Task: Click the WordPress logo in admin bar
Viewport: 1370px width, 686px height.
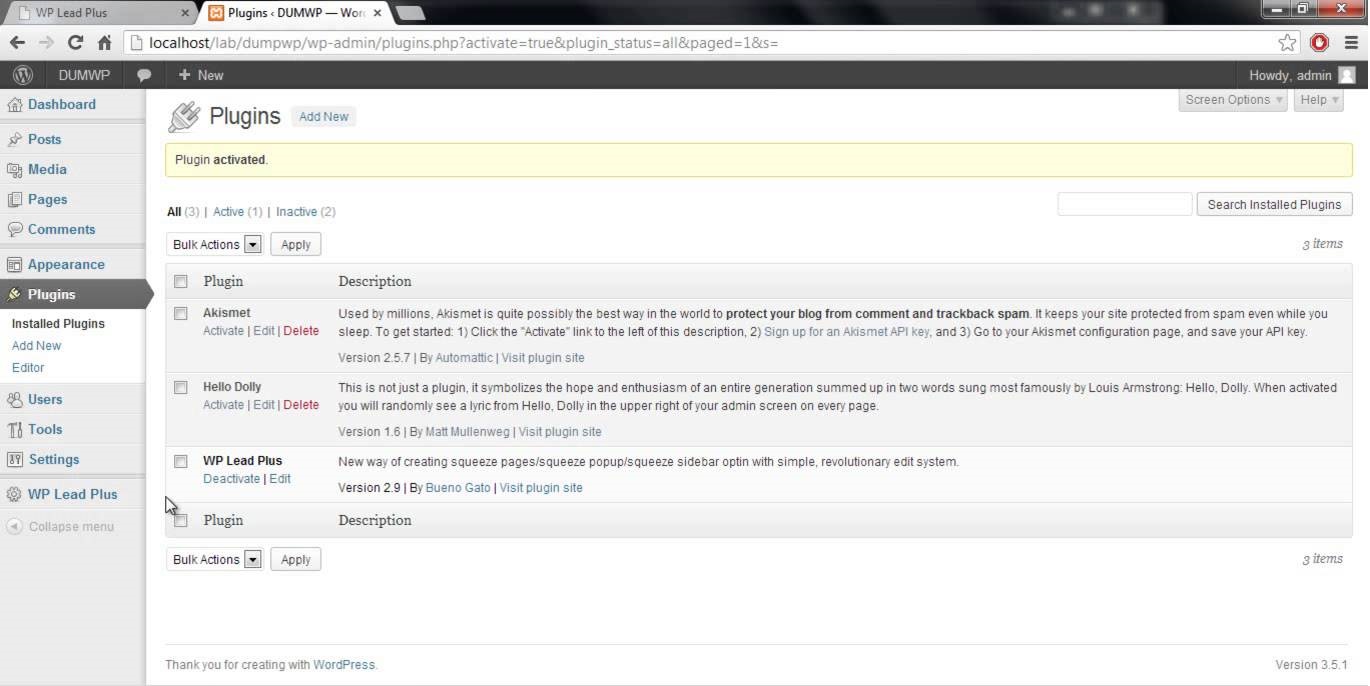Action: click(x=23, y=75)
